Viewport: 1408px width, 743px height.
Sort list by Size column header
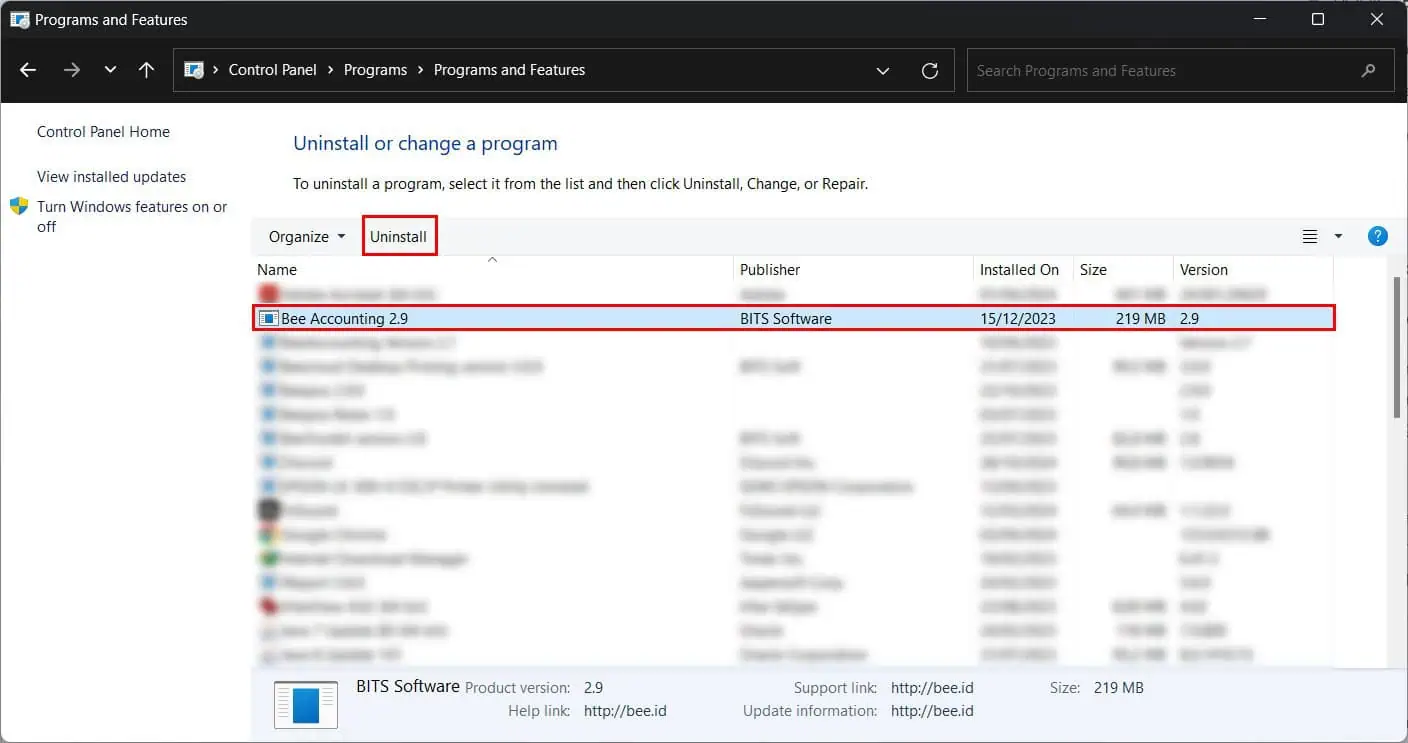[x=1093, y=270]
